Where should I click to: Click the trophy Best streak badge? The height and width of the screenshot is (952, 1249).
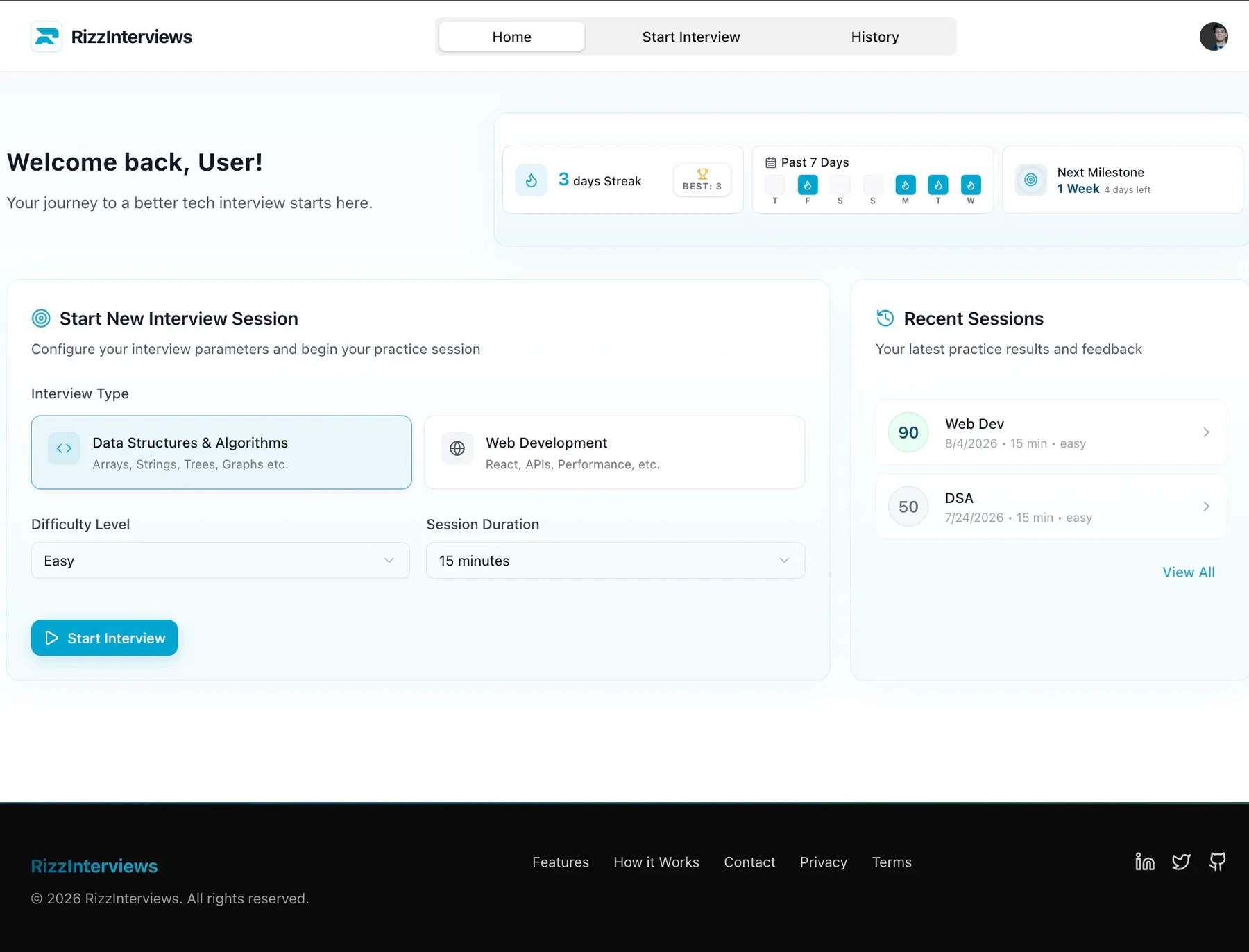click(x=702, y=180)
